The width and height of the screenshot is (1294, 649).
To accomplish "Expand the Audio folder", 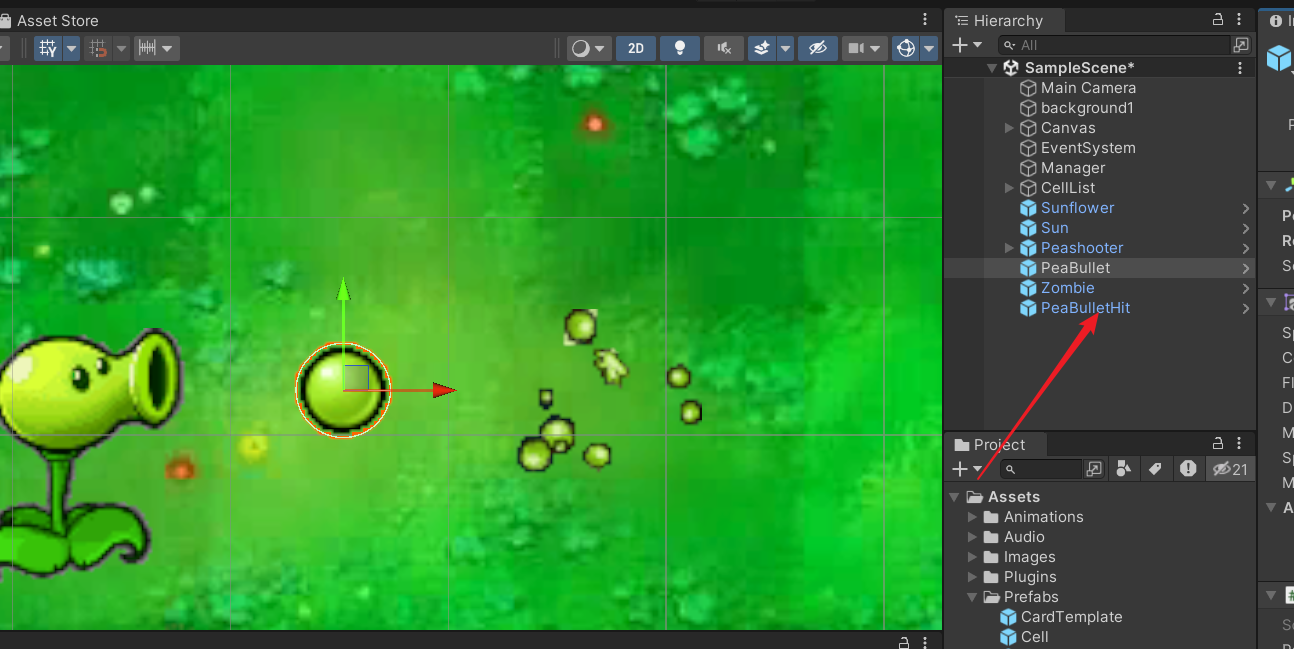I will (973, 537).
